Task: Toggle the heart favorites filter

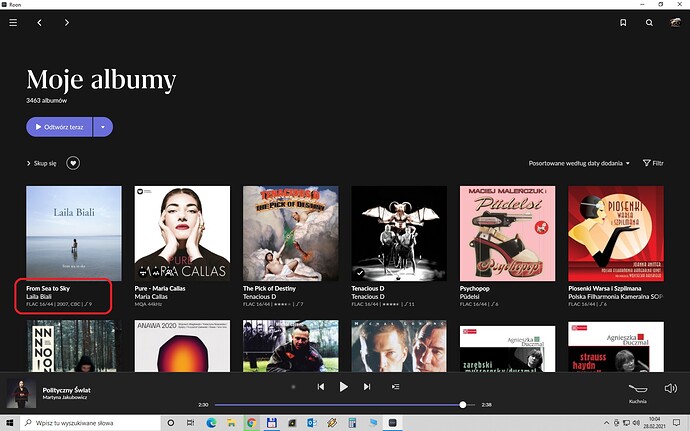Action: click(x=73, y=163)
